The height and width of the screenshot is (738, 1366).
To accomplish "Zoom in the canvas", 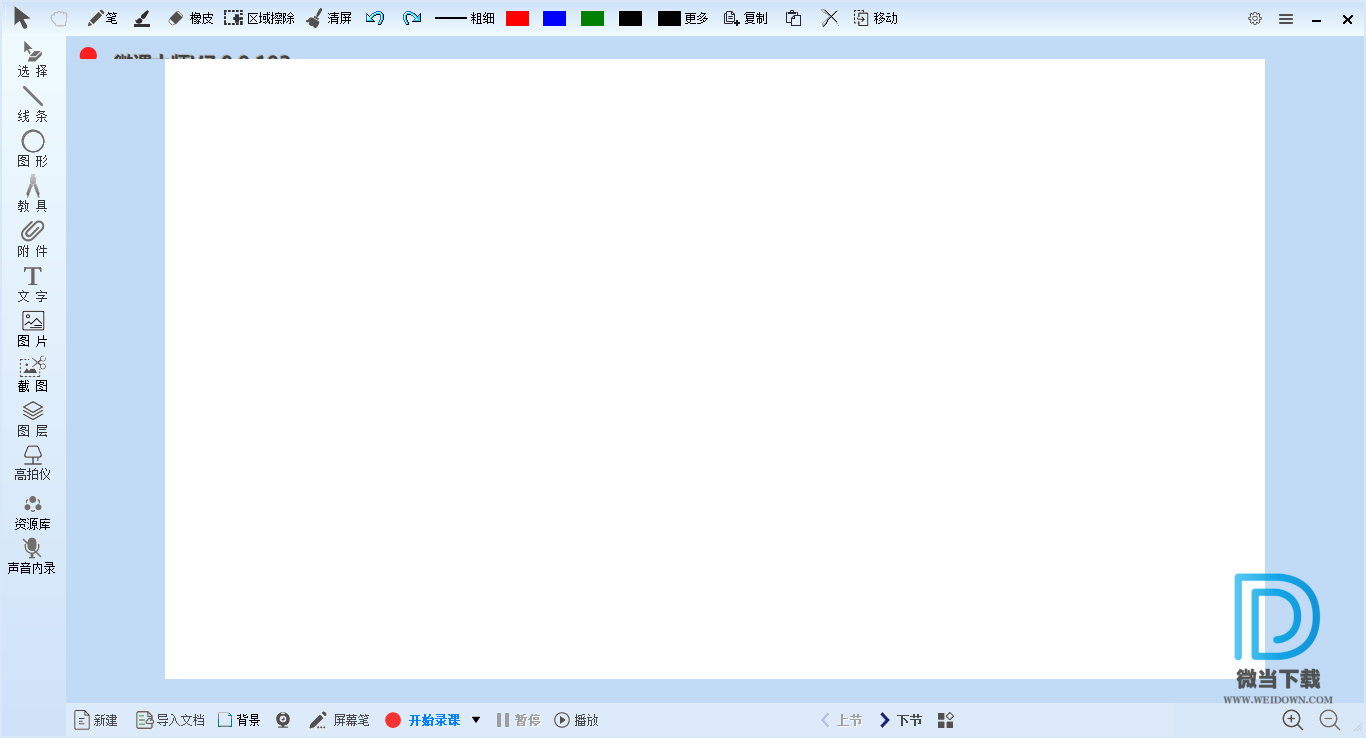I will tap(1293, 720).
